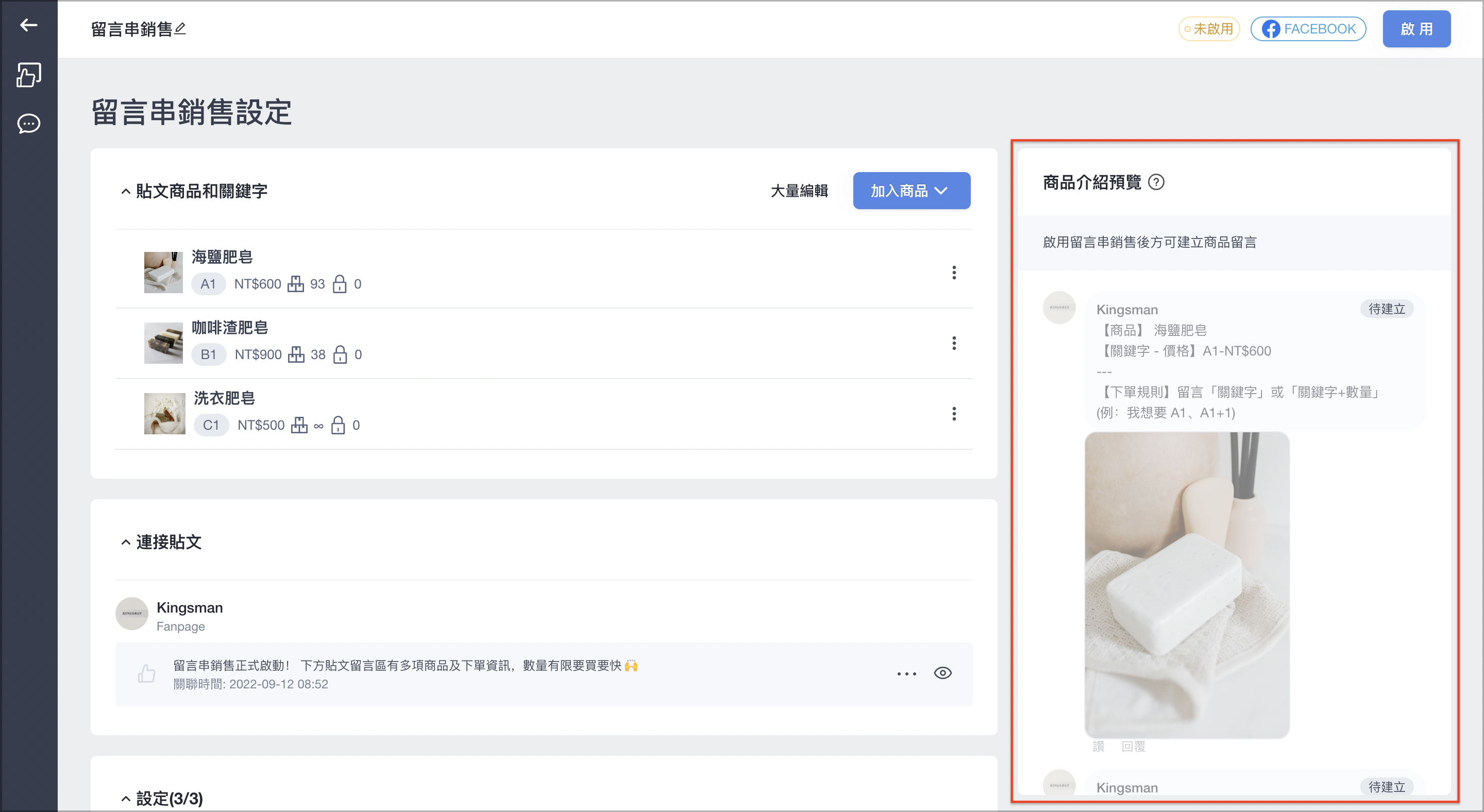Click the stock boxes icon for 咖啡渣肥皂
This screenshot has height=812, width=1484.
[x=296, y=354]
